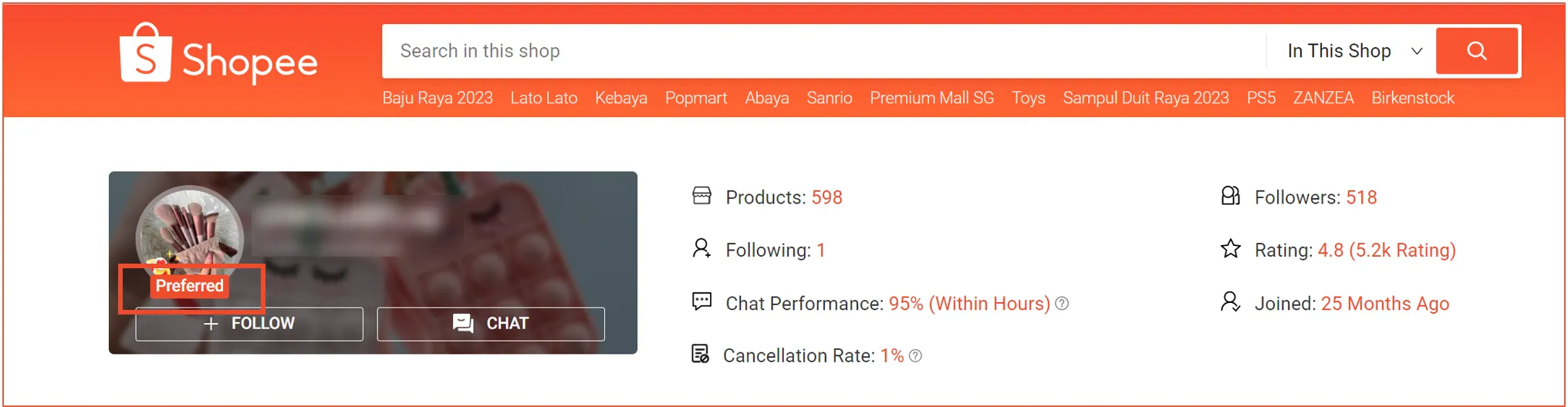Click the Products storefront icon
This screenshot has width=1568, height=407.
coord(701,197)
